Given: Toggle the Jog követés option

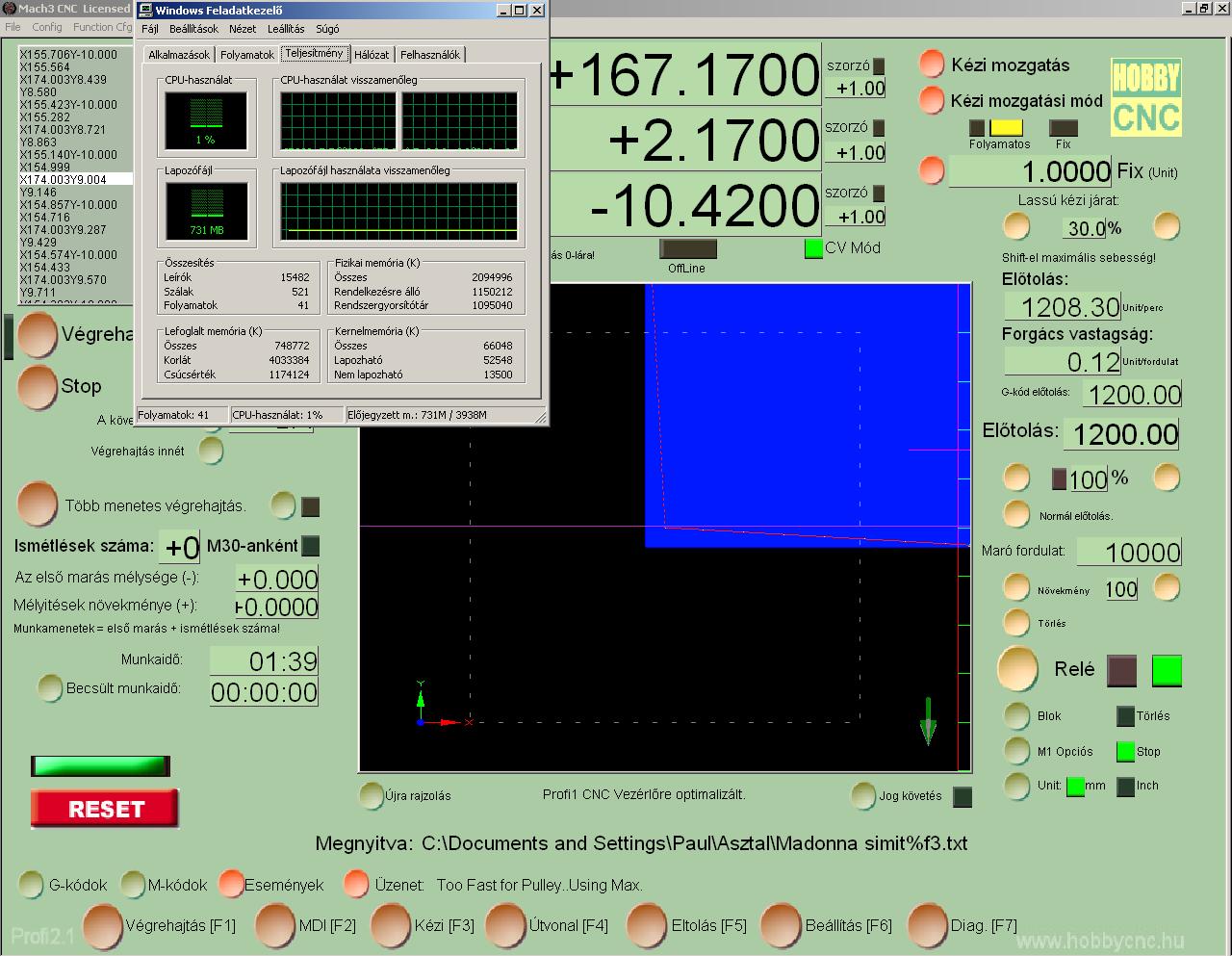Looking at the screenshot, I should tap(863, 796).
